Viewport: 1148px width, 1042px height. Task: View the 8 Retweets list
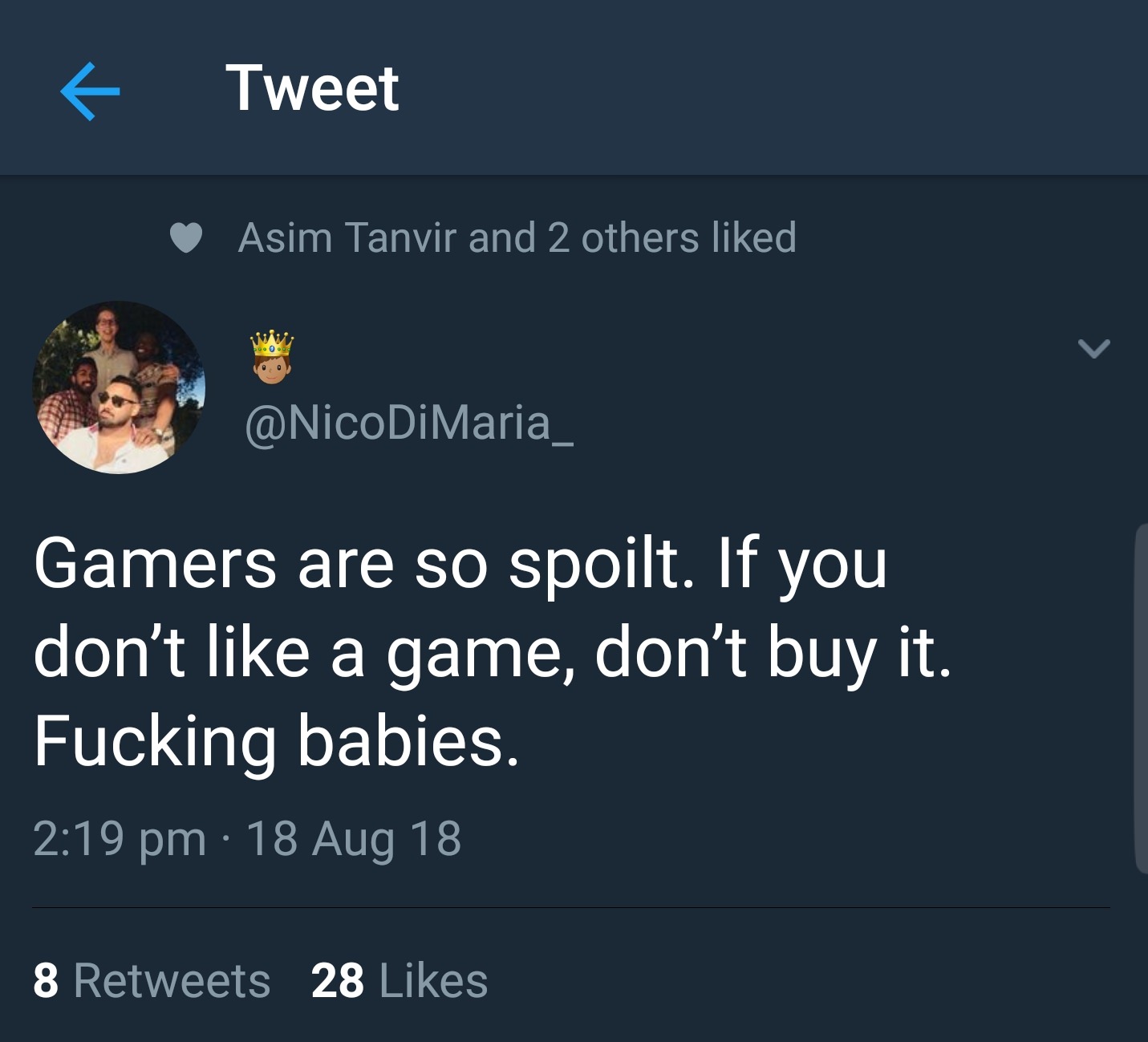tap(152, 980)
